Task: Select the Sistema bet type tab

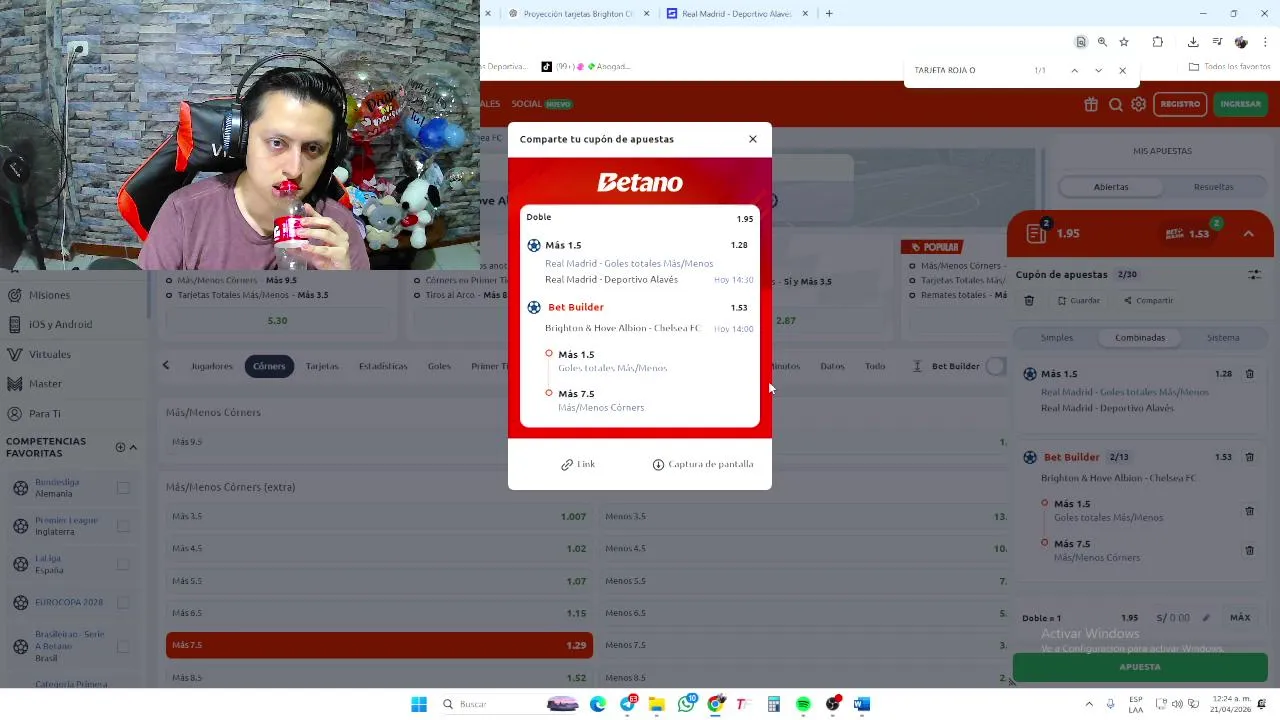Action: click(x=1222, y=338)
